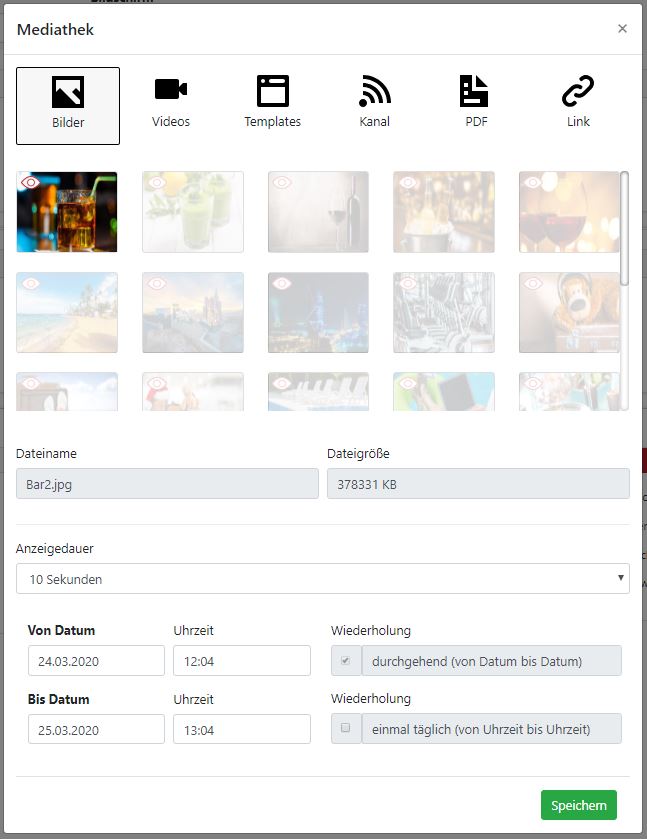
Task: Click the Link chain icon
Action: (578, 91)
